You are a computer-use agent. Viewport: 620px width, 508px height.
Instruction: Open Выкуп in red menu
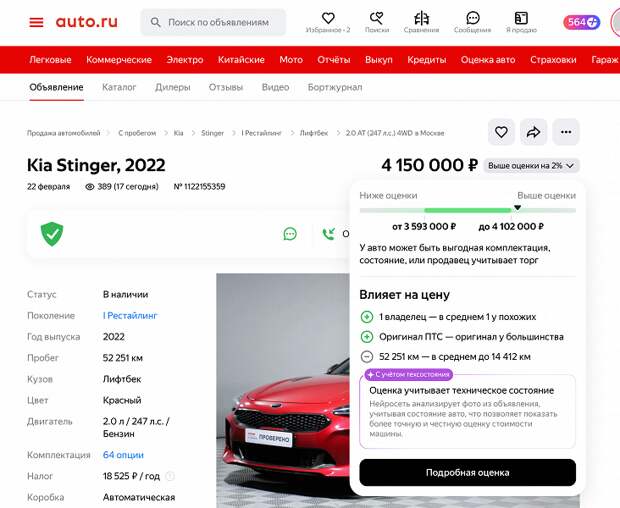coord(379,60)
